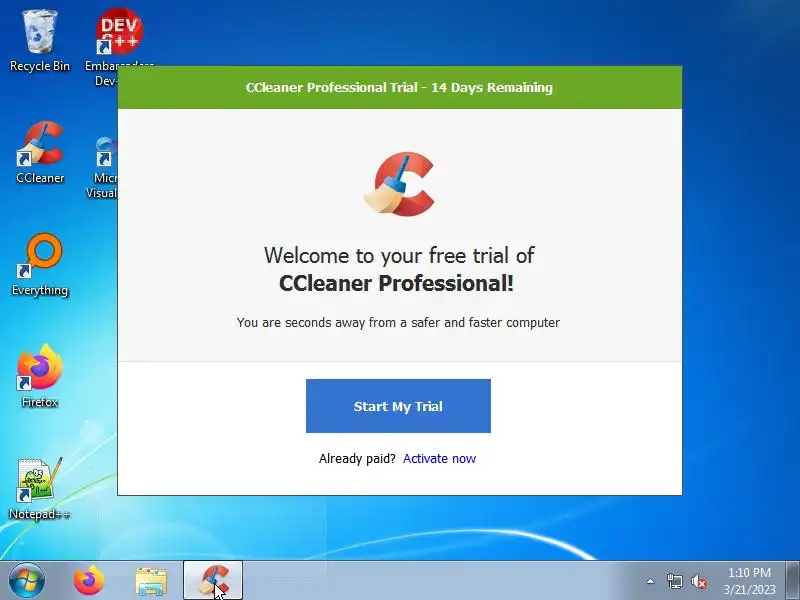Select the CCleaner desktop shortcut

click(x=40, y=152)
